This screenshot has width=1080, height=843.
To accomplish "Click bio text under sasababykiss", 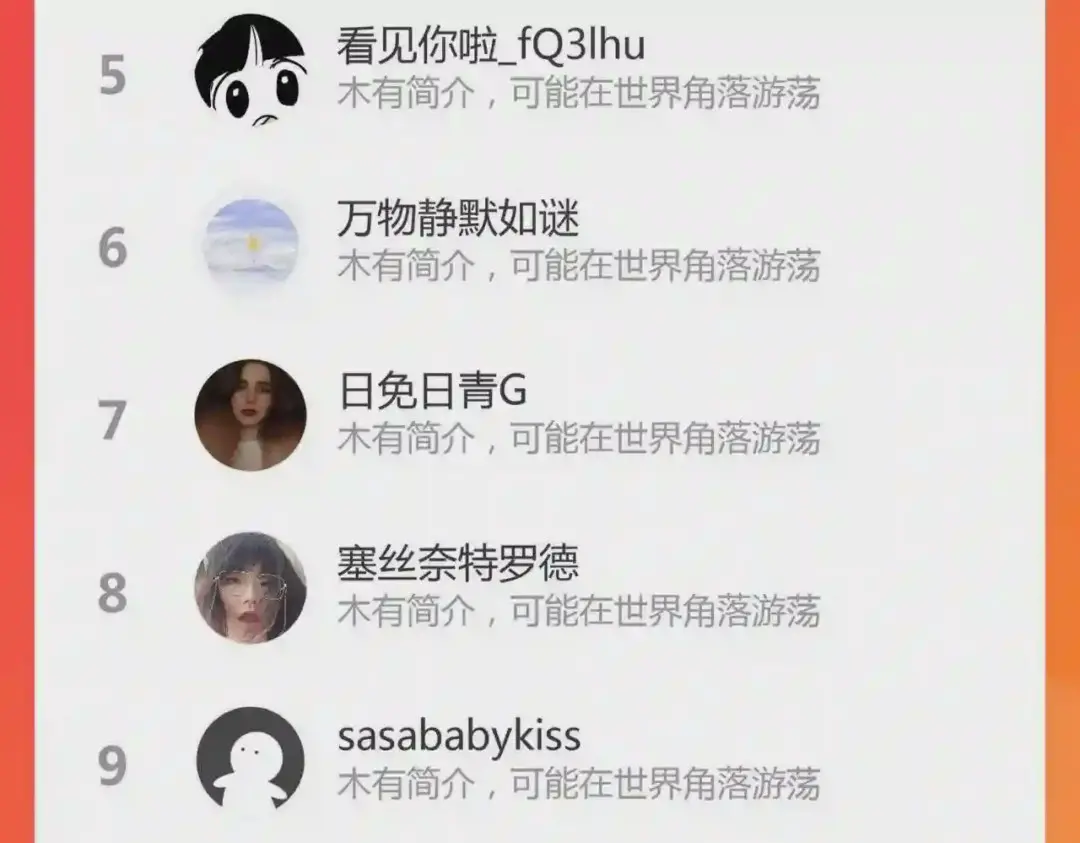I will tap(579, 784).
